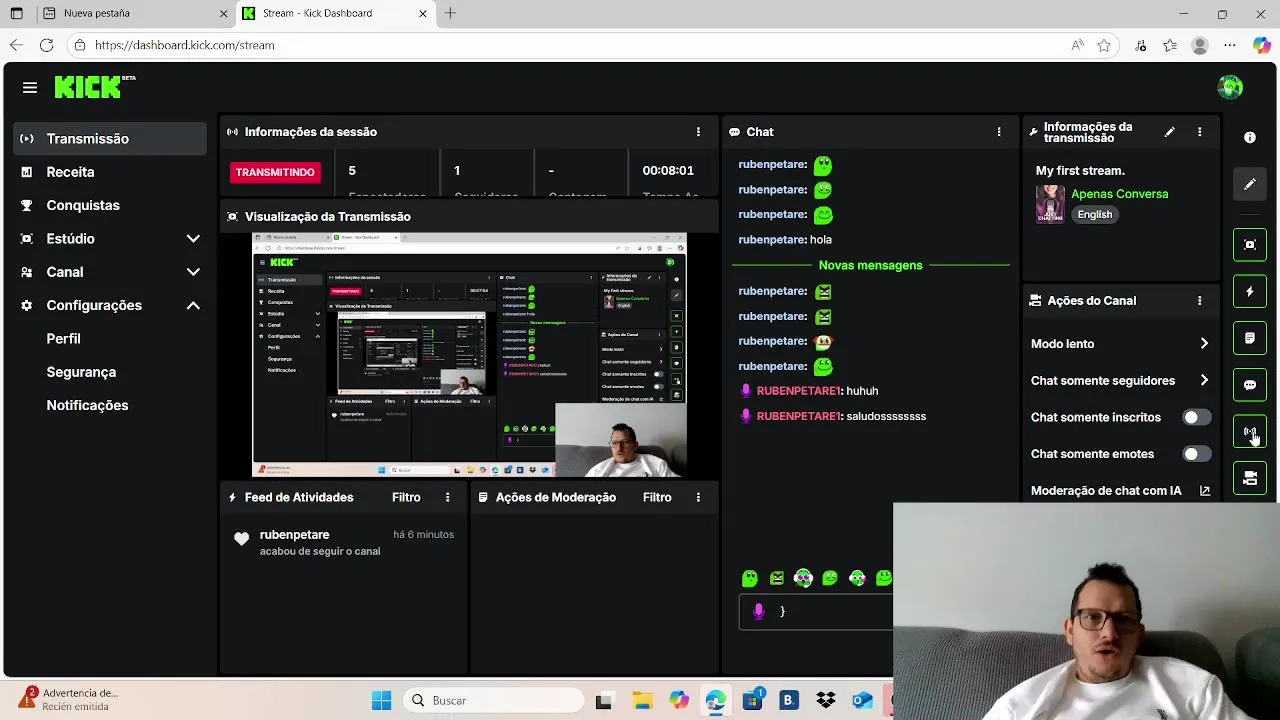This screenshot has height=720, width=1280.
Task: Expand the Estúdio sidebar section
Action: click(193, 239)
